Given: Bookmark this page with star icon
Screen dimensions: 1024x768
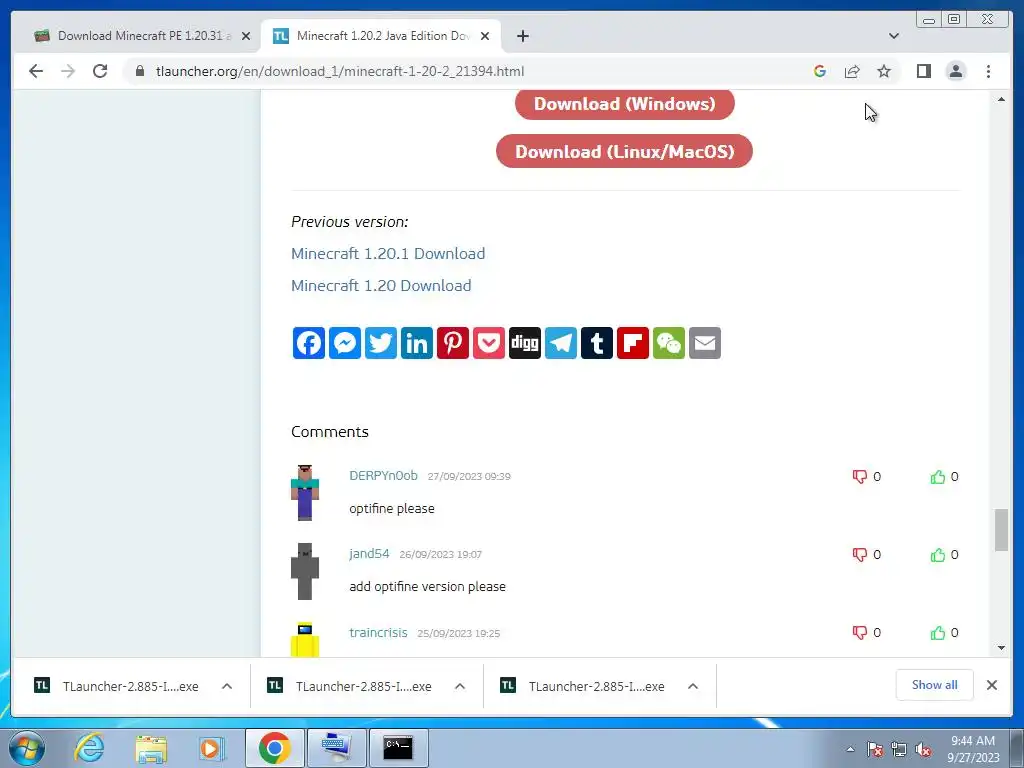Looking at the screenshot, I should [884, 71].
